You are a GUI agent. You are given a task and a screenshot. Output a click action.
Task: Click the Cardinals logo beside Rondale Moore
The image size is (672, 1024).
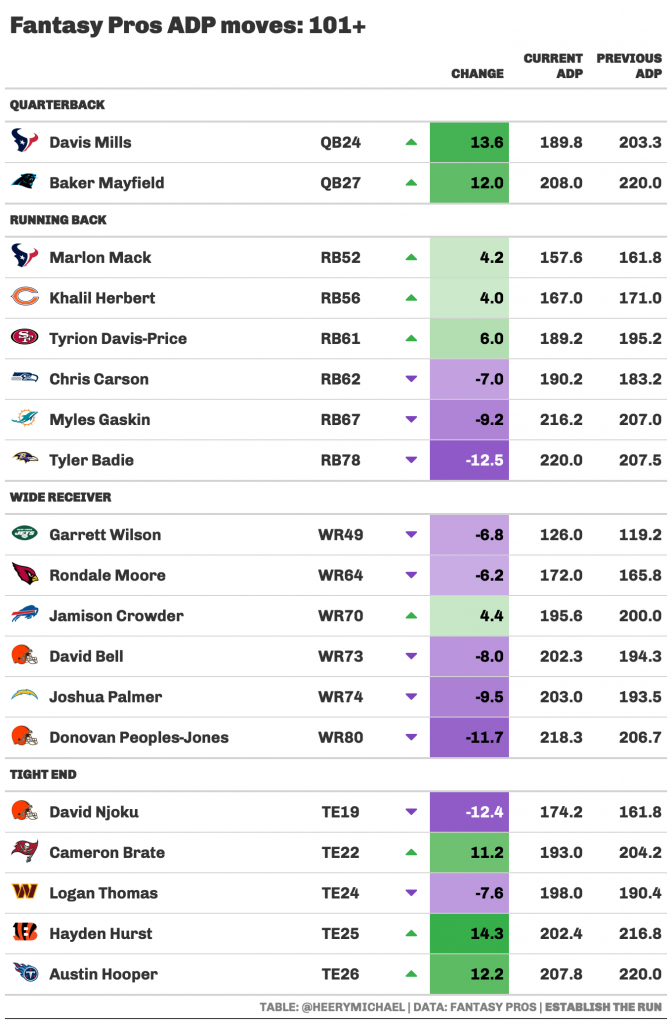coord(25,574)
